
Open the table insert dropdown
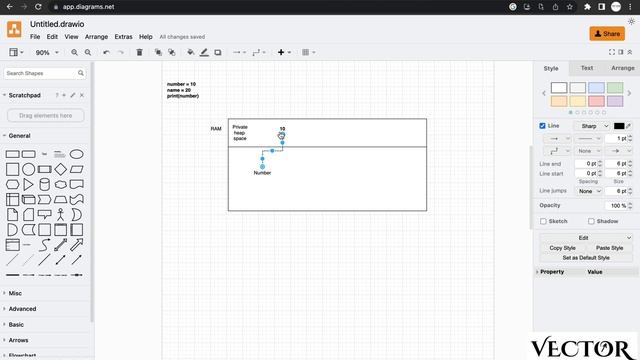[309, 52]
